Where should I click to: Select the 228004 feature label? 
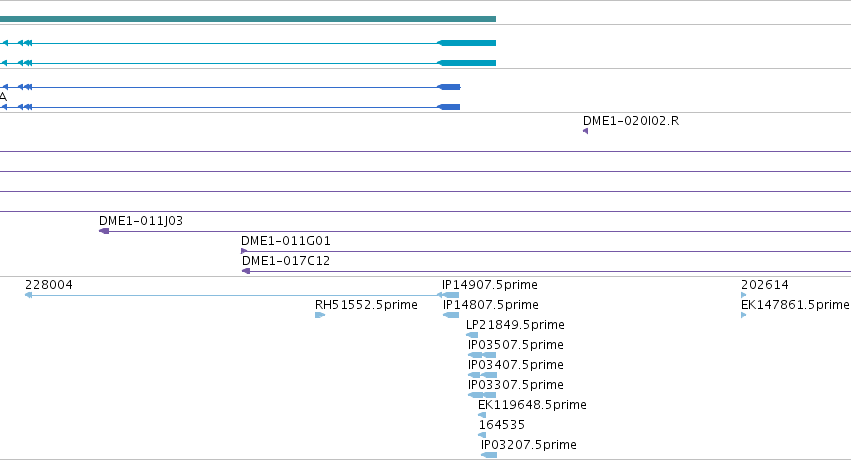pos(49,285)
